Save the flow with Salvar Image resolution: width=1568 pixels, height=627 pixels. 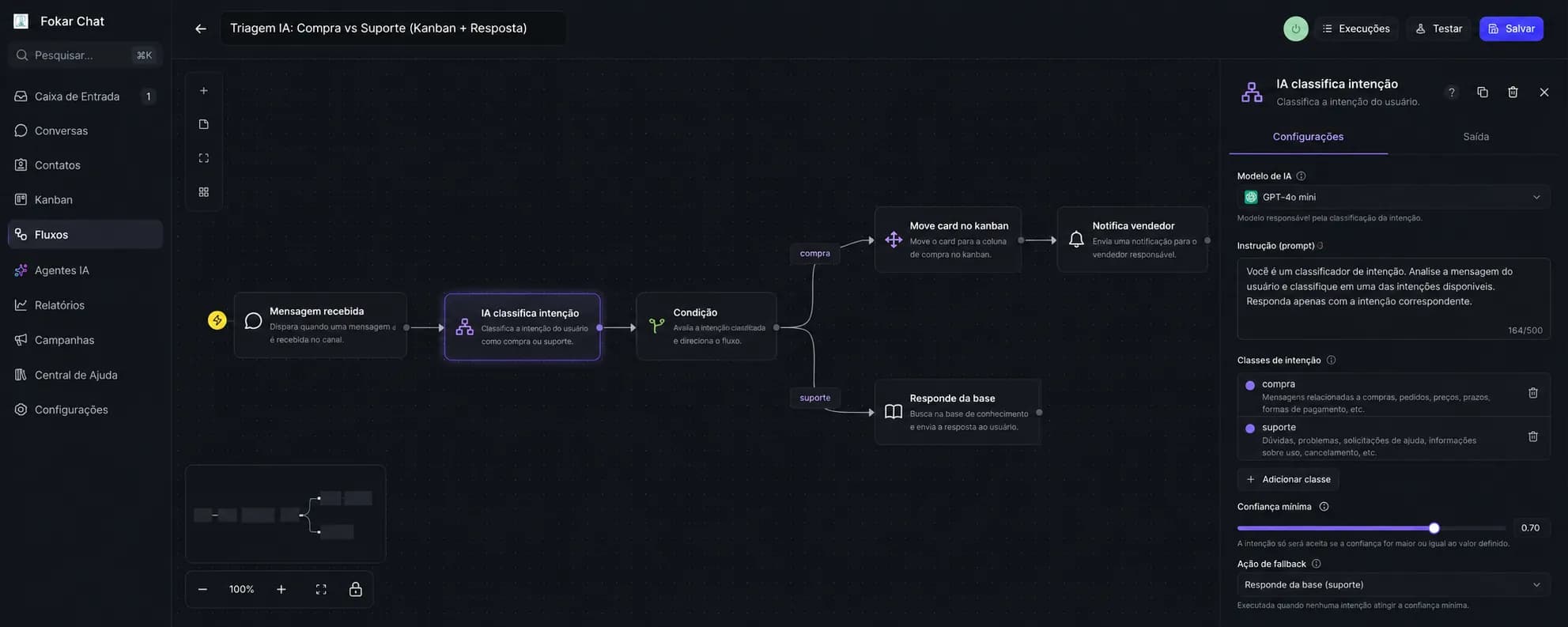click(1511, 28)
